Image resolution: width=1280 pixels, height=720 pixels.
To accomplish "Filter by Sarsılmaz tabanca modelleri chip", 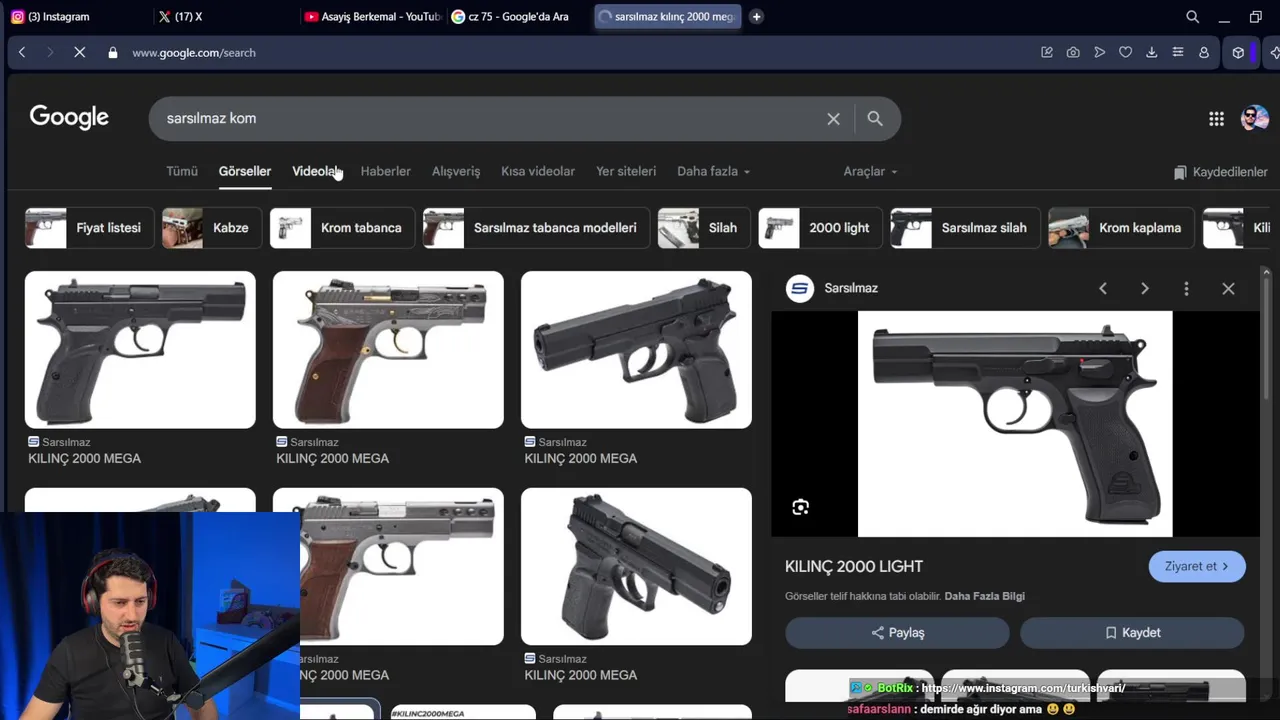I will tap(536, 228).
